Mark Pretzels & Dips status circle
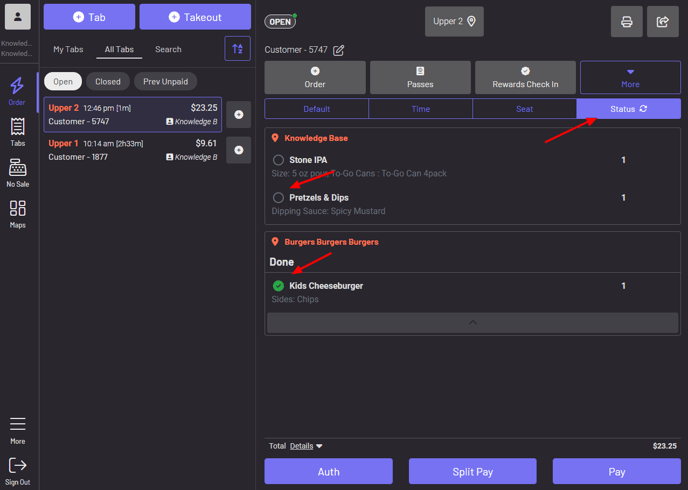 tap(278, 198)
